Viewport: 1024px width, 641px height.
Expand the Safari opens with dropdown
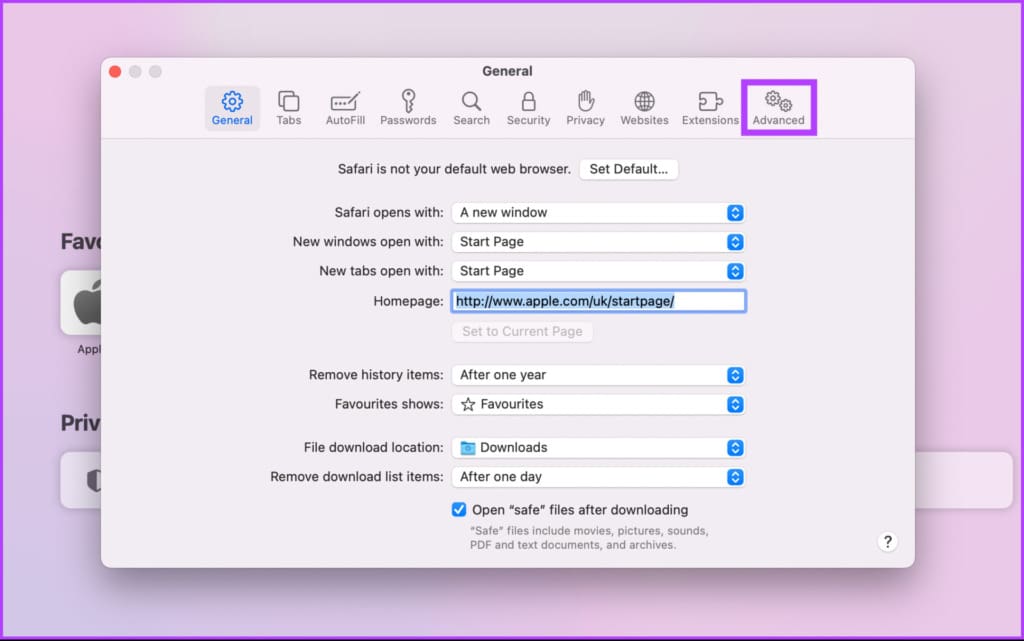pyautogui.click(x=598, y=213)
